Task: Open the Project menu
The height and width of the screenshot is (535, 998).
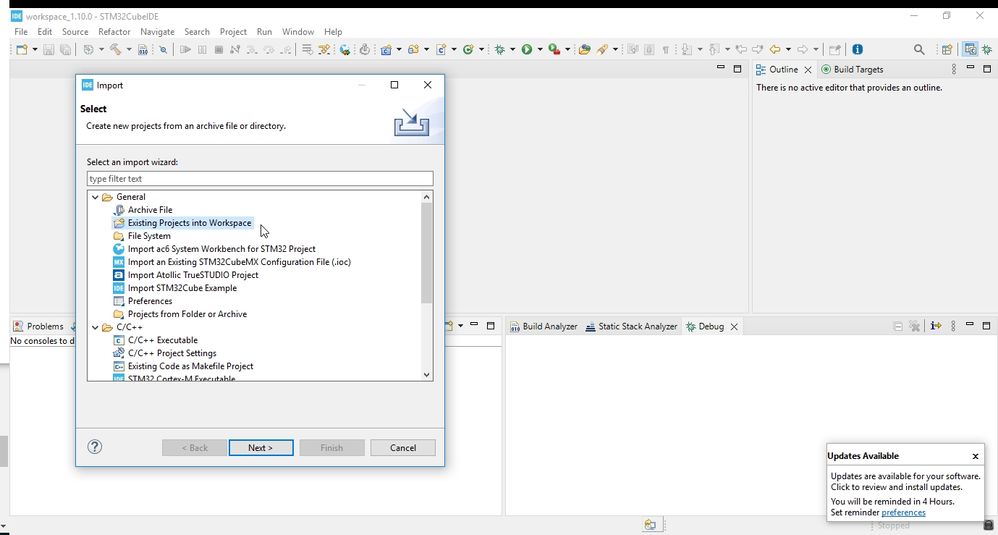Action: (x=233, y=32)
